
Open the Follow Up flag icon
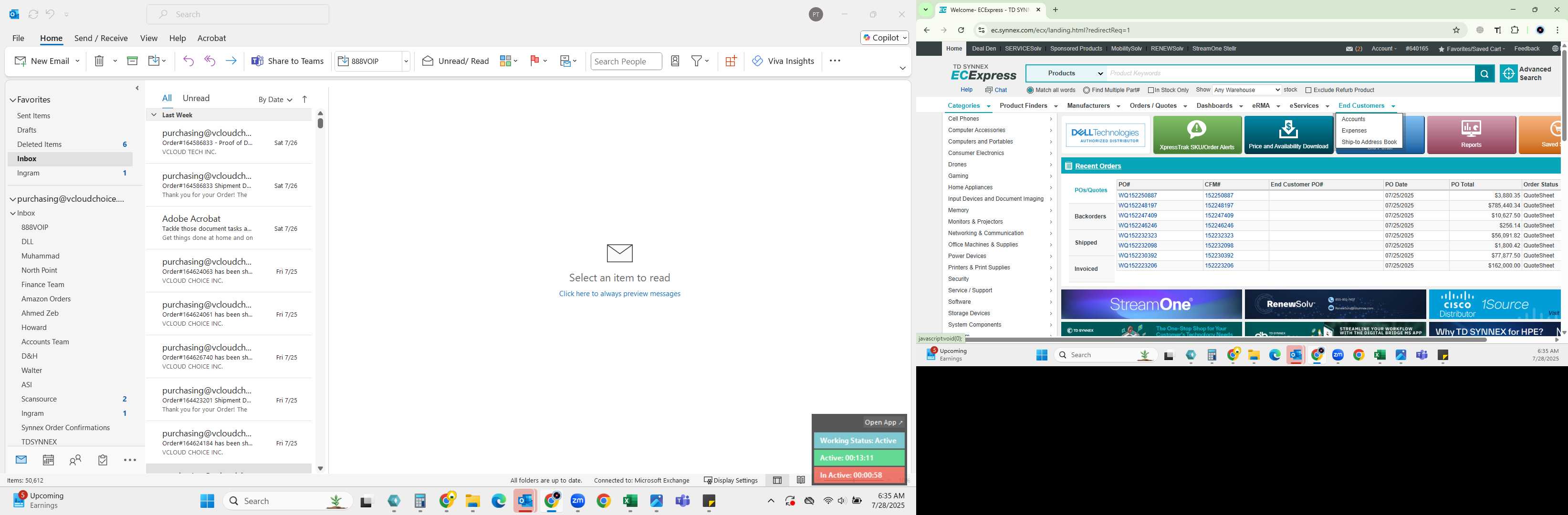coord(534,61)
